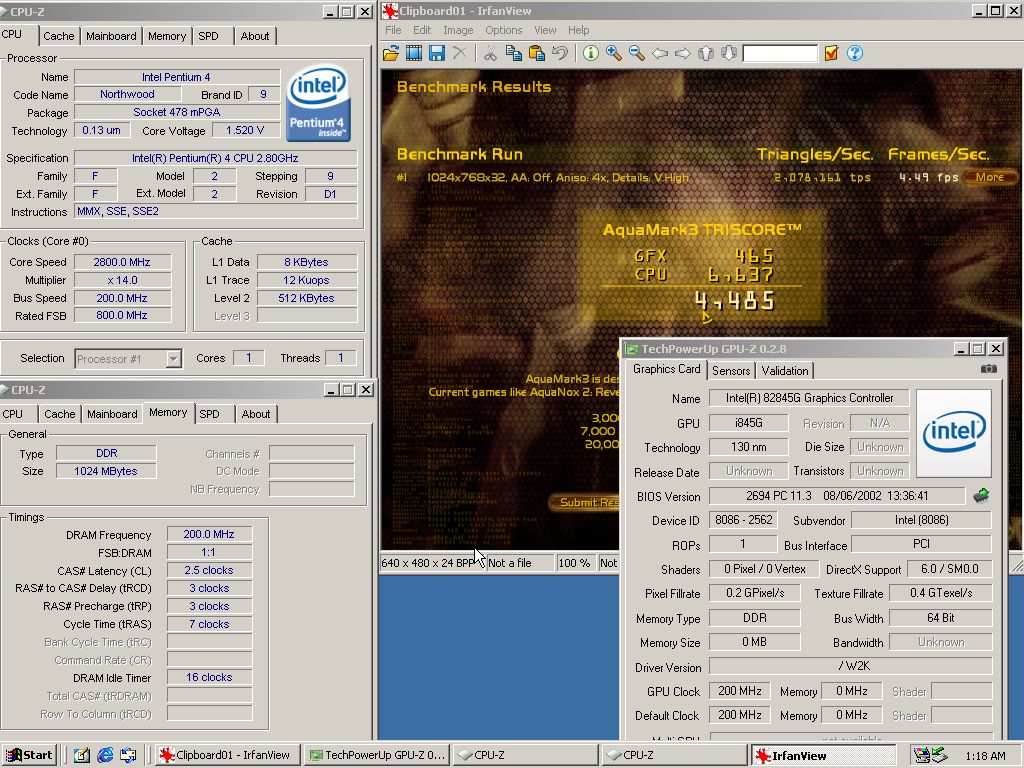Switch to Mainboard tab in upper CPU-Z
This screenshot has width=1024, height=768.
[x=111, y=36]
